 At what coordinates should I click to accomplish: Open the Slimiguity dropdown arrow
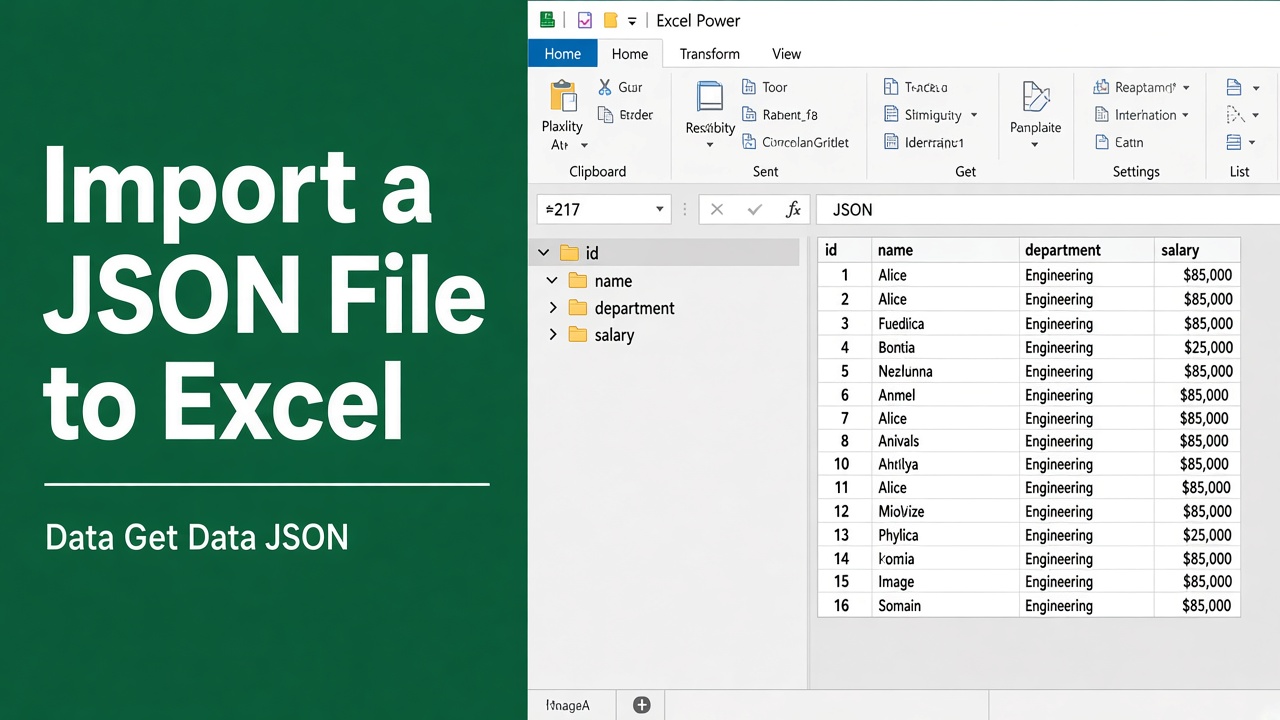click(x=974, y=116)
